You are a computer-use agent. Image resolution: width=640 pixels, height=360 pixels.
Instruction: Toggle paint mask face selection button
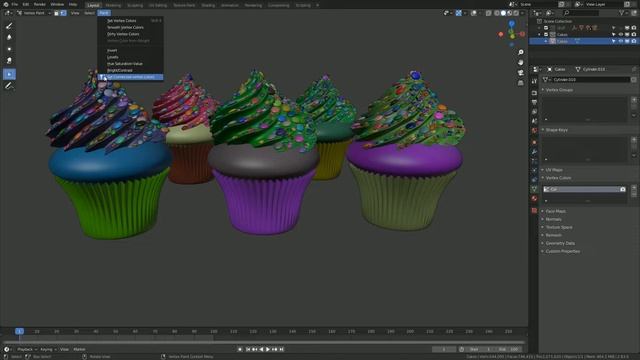click(57, 13)
